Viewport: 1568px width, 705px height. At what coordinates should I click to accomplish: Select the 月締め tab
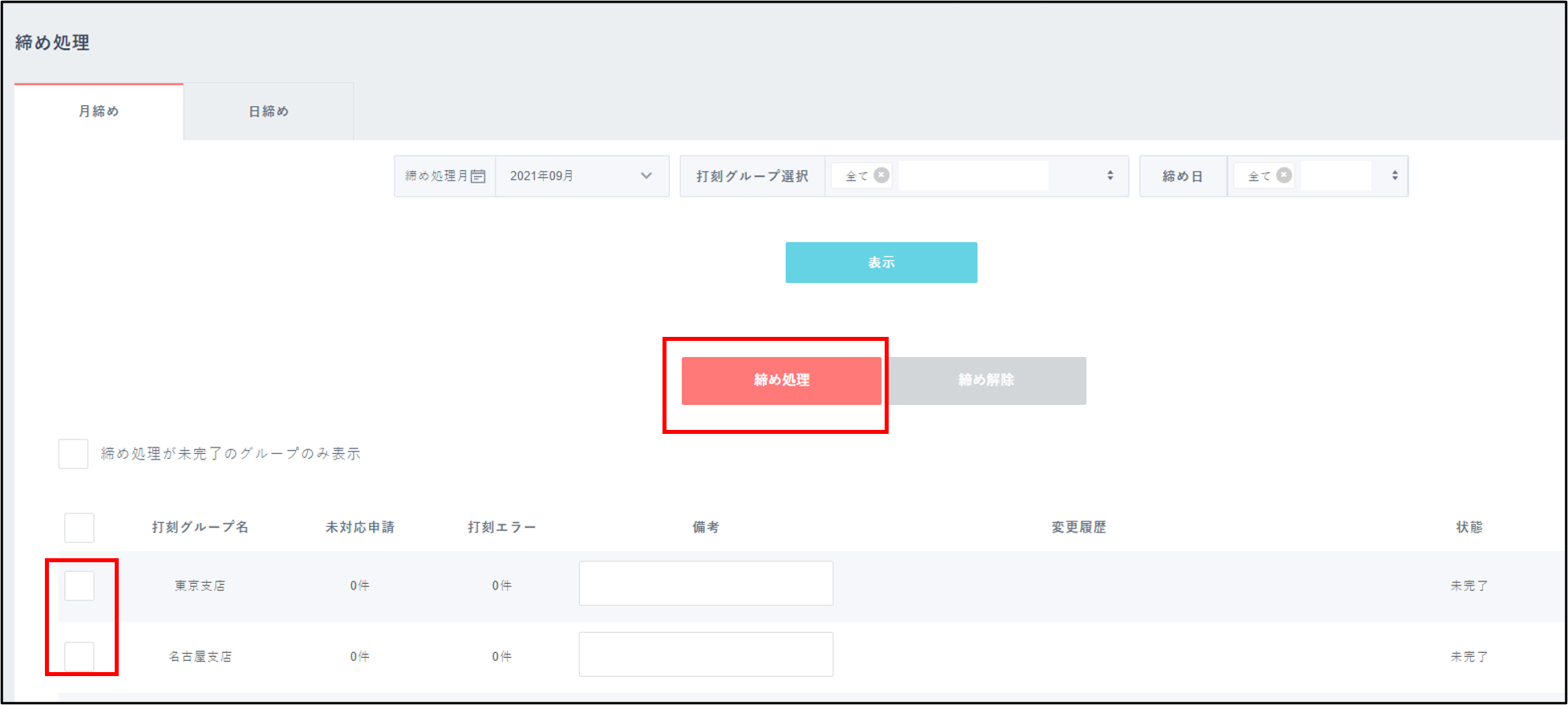click(99, 111)
